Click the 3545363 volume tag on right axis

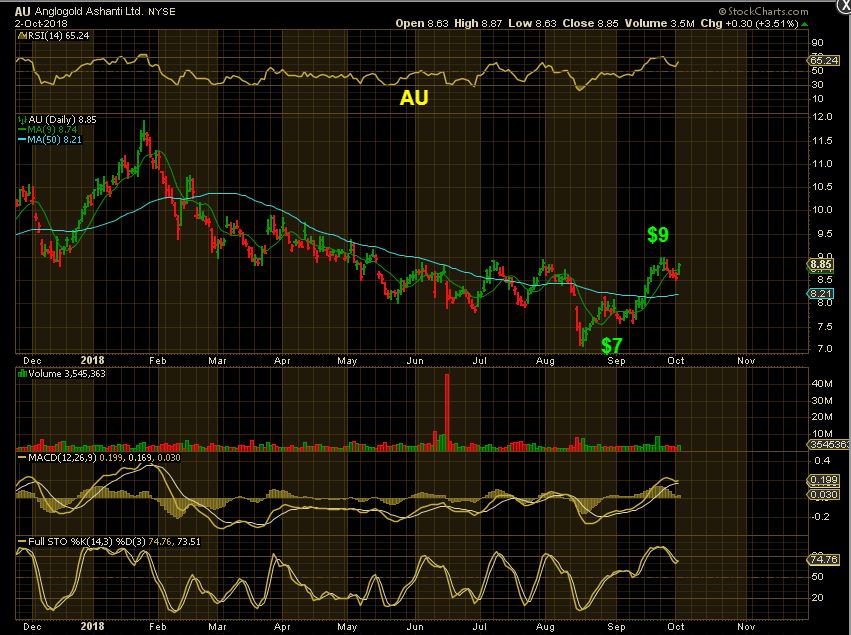(x=829, y=444)
